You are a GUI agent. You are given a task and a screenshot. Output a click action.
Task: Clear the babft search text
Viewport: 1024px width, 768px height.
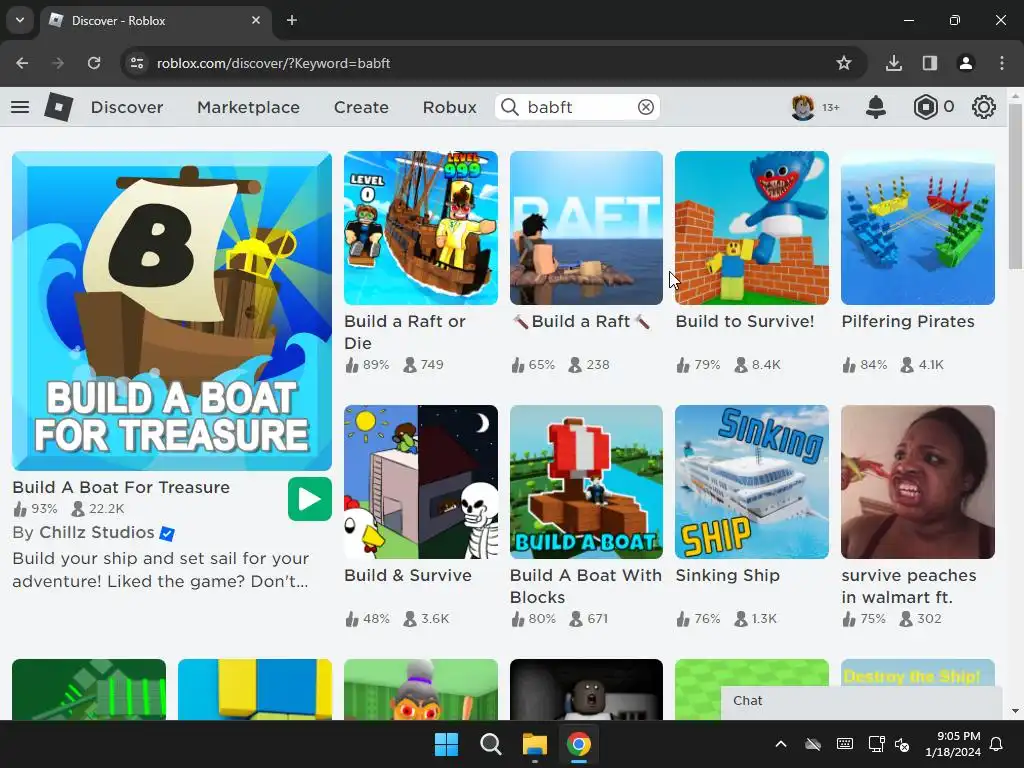(645, 107)
